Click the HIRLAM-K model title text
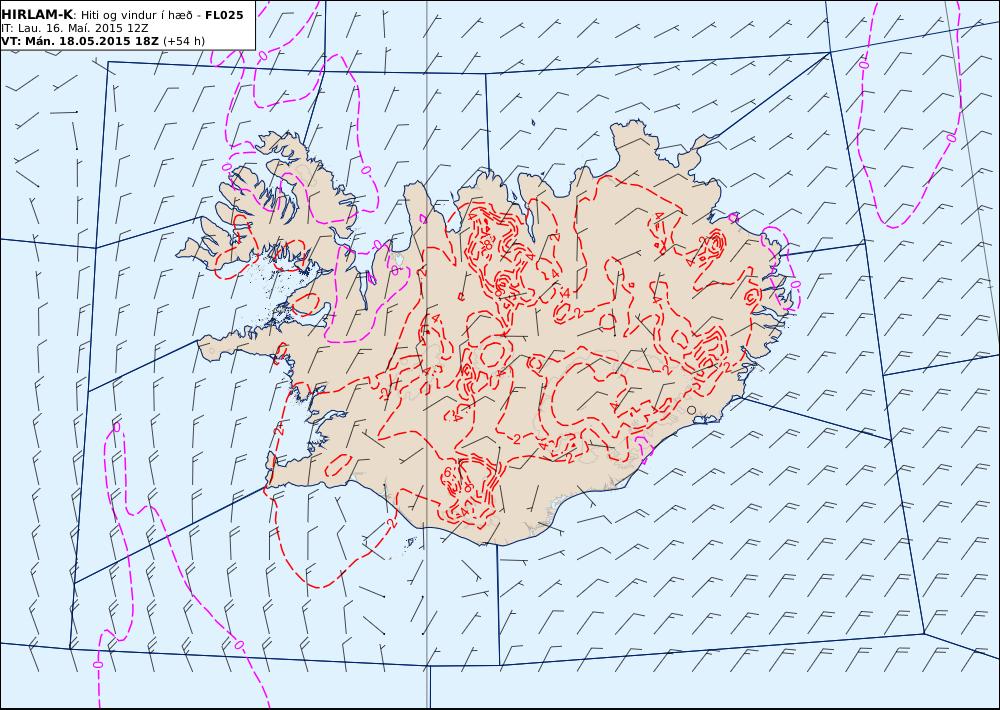Viewport: 1000px width, 710px height. [37, 15]
